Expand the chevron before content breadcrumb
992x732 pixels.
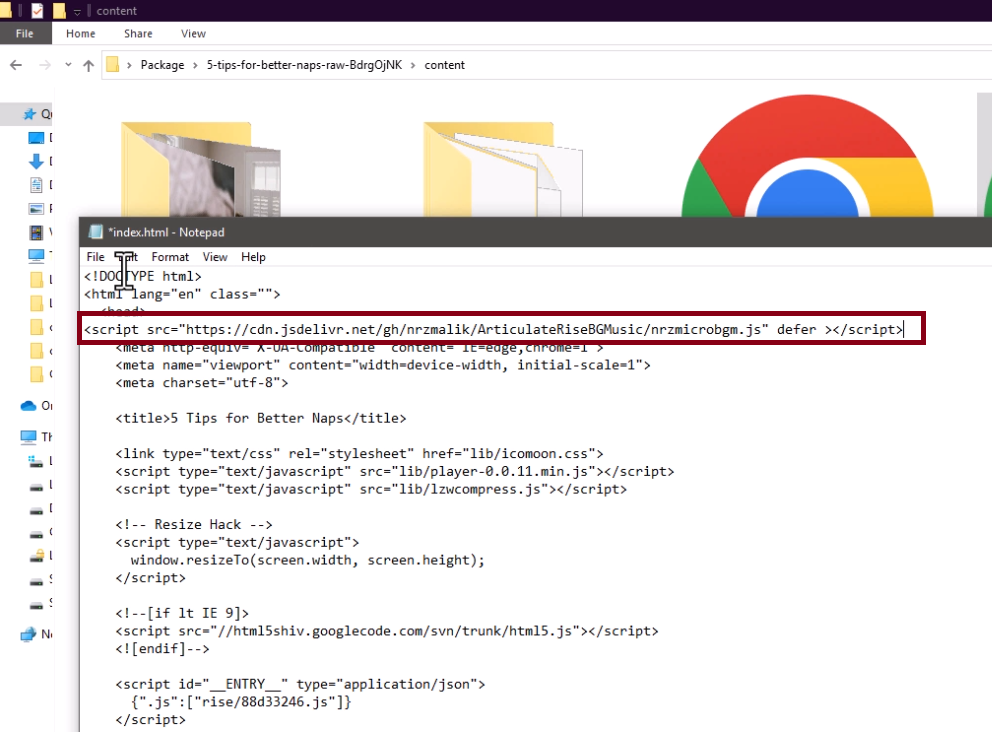coord(413,65)
